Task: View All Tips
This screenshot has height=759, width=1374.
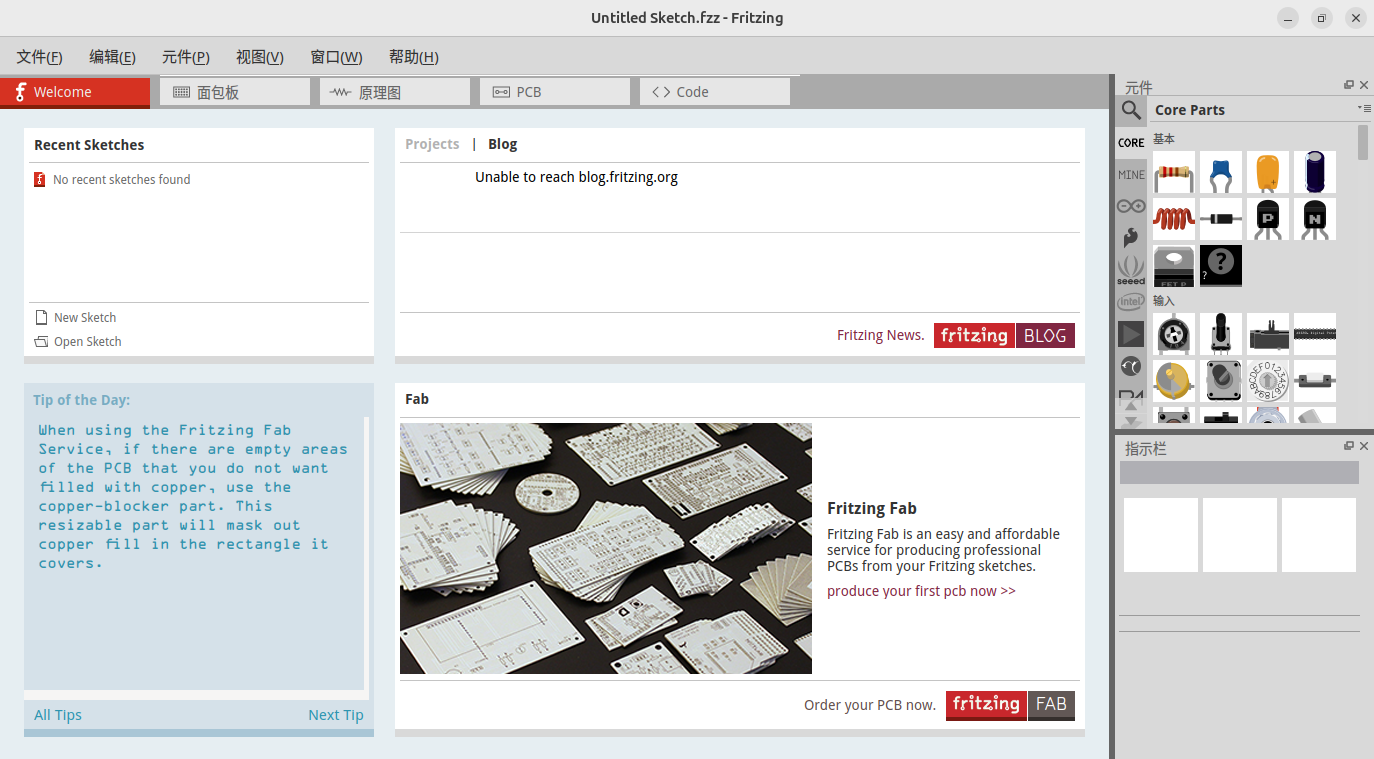Action: pyautogui.click(x=58, y=715)
